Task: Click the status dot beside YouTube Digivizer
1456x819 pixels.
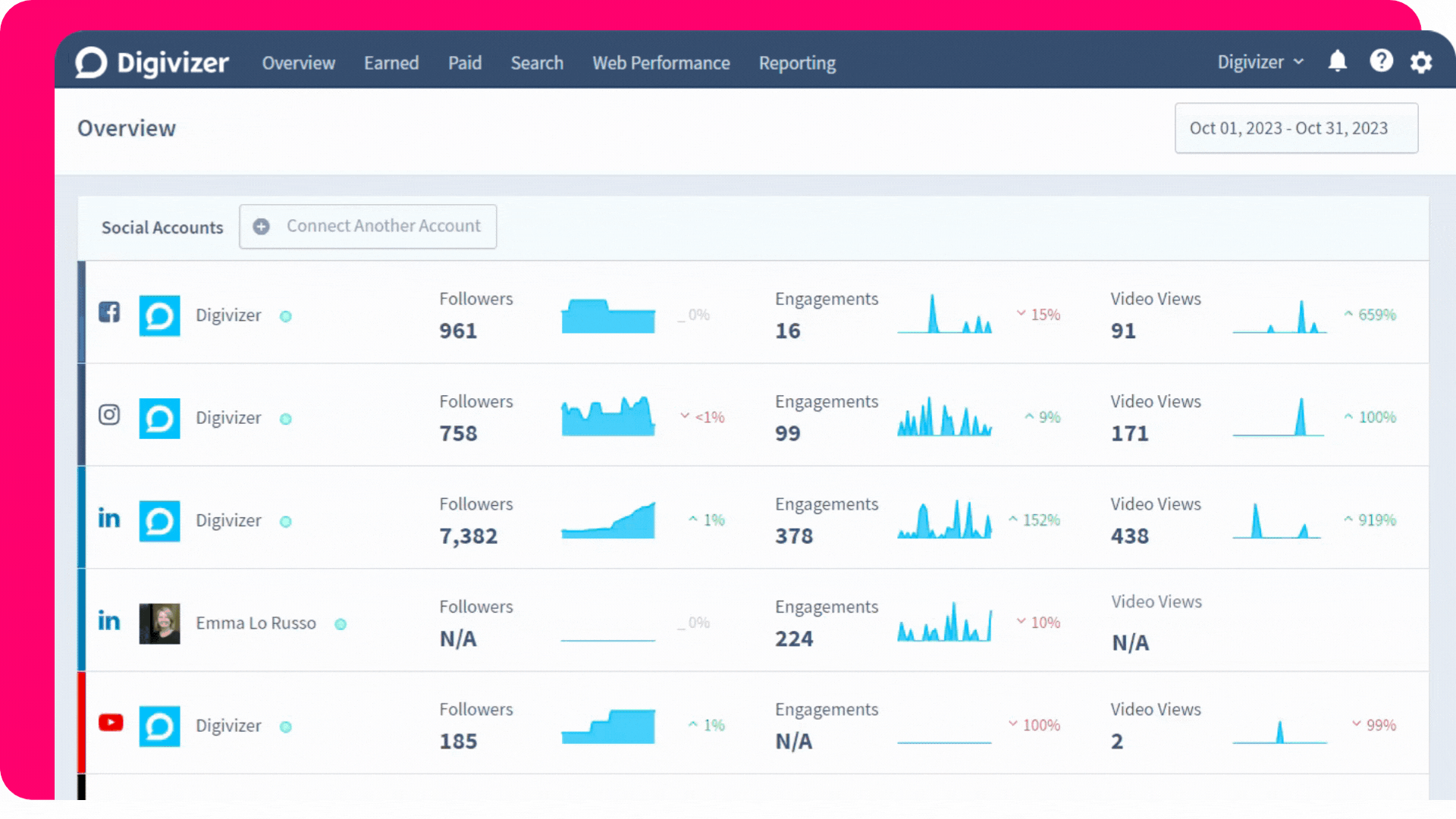Action: (286, 726)
